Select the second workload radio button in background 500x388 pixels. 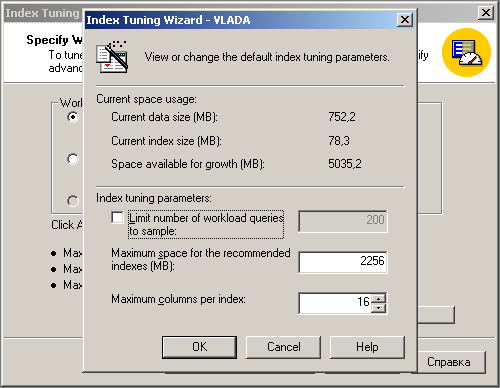[73, 159]
